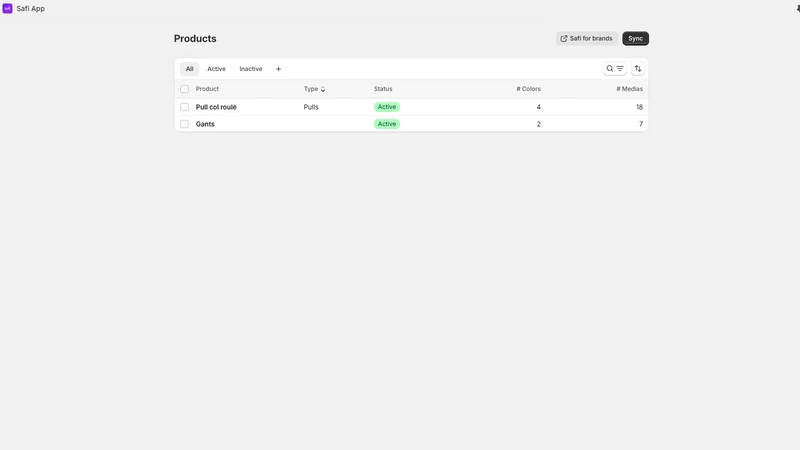Screen dimensions: 800x450
Task: Click the Product column header
Action: point(207,89)
